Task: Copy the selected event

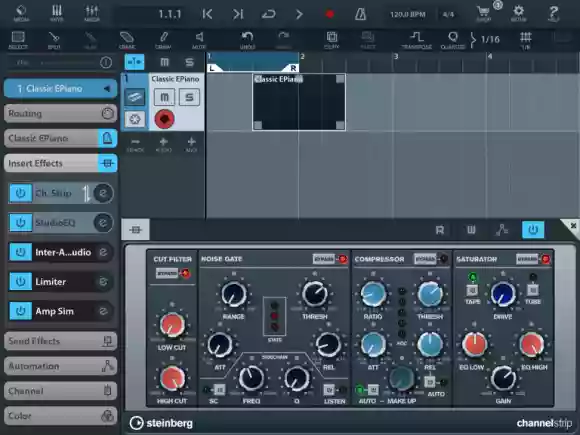Action: click(331, 40)
